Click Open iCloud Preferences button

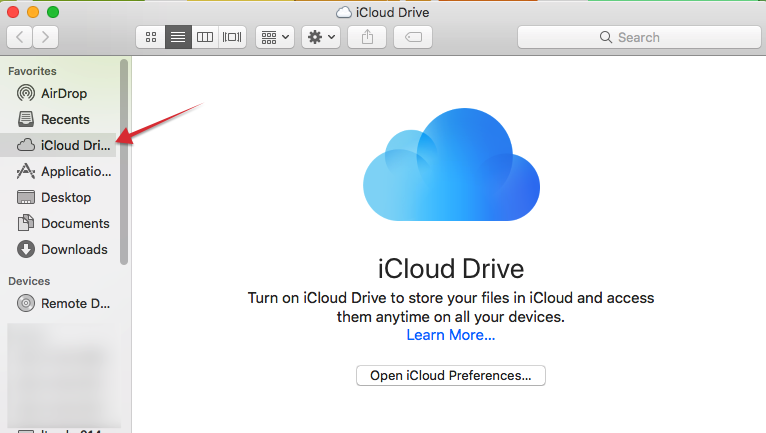[450, 375]
